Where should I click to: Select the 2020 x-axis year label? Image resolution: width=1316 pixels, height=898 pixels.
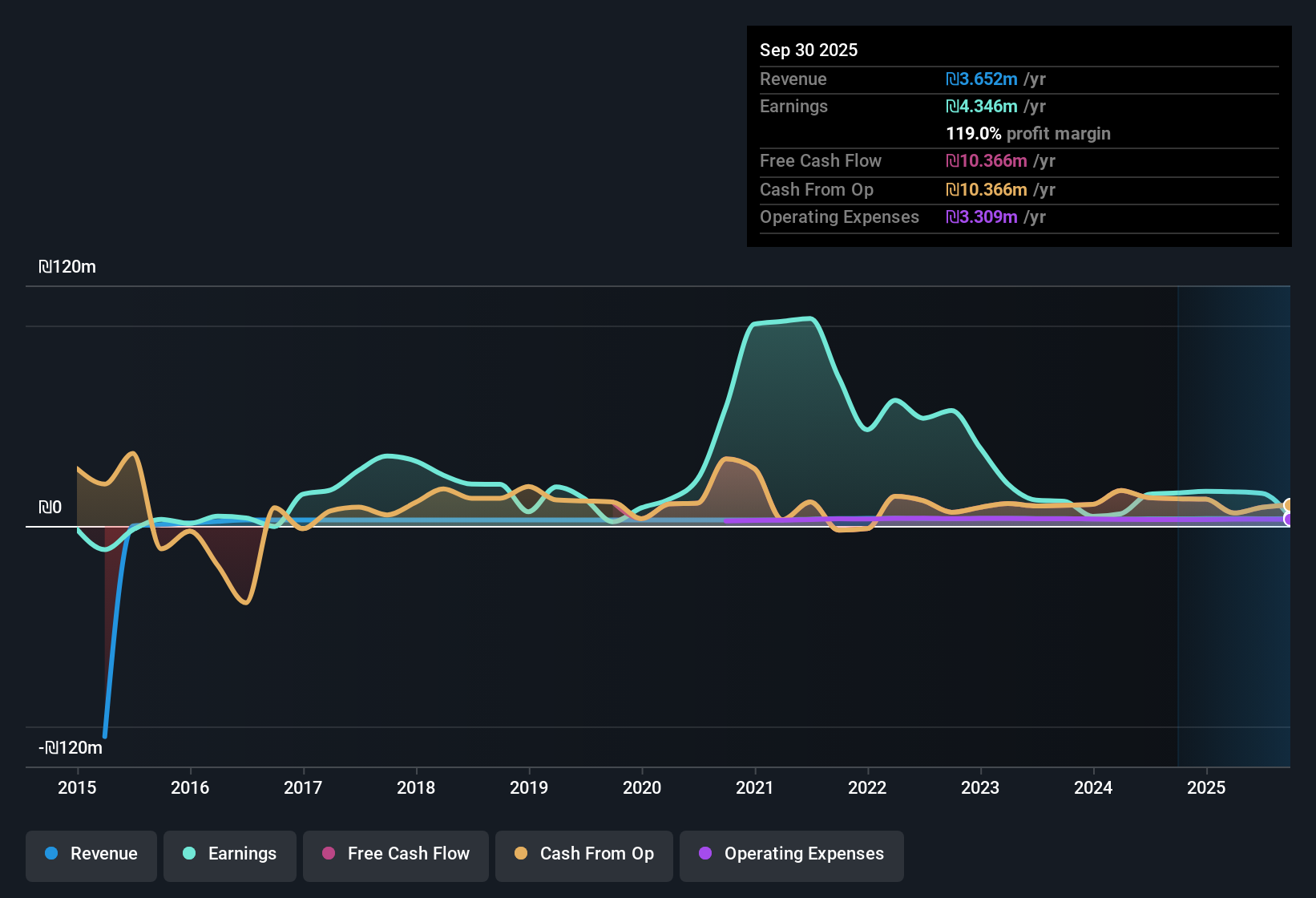click(x=642, y=787)
